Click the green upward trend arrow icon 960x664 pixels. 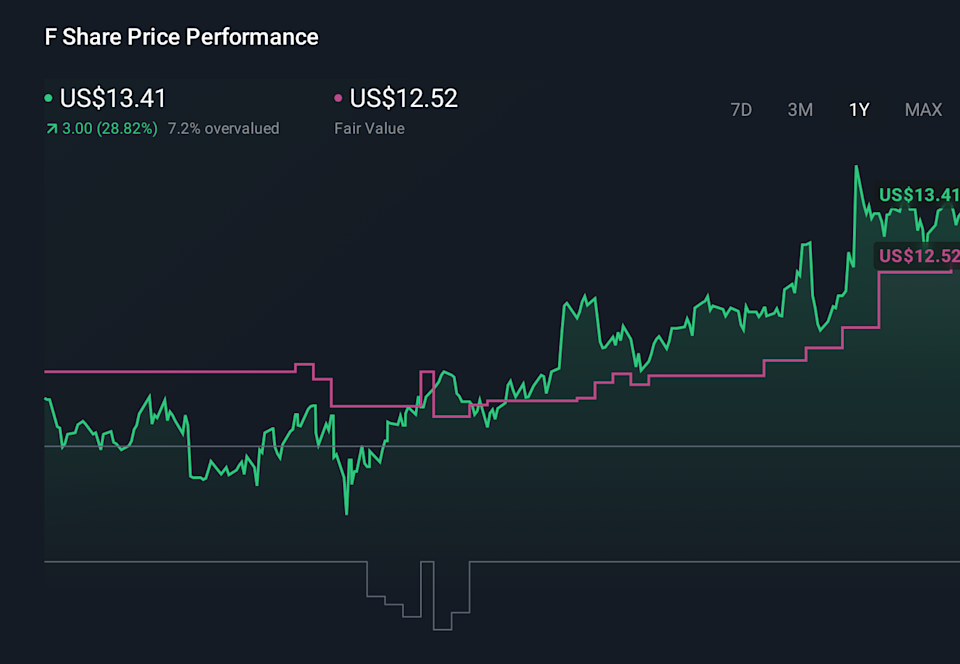[51, 128]
